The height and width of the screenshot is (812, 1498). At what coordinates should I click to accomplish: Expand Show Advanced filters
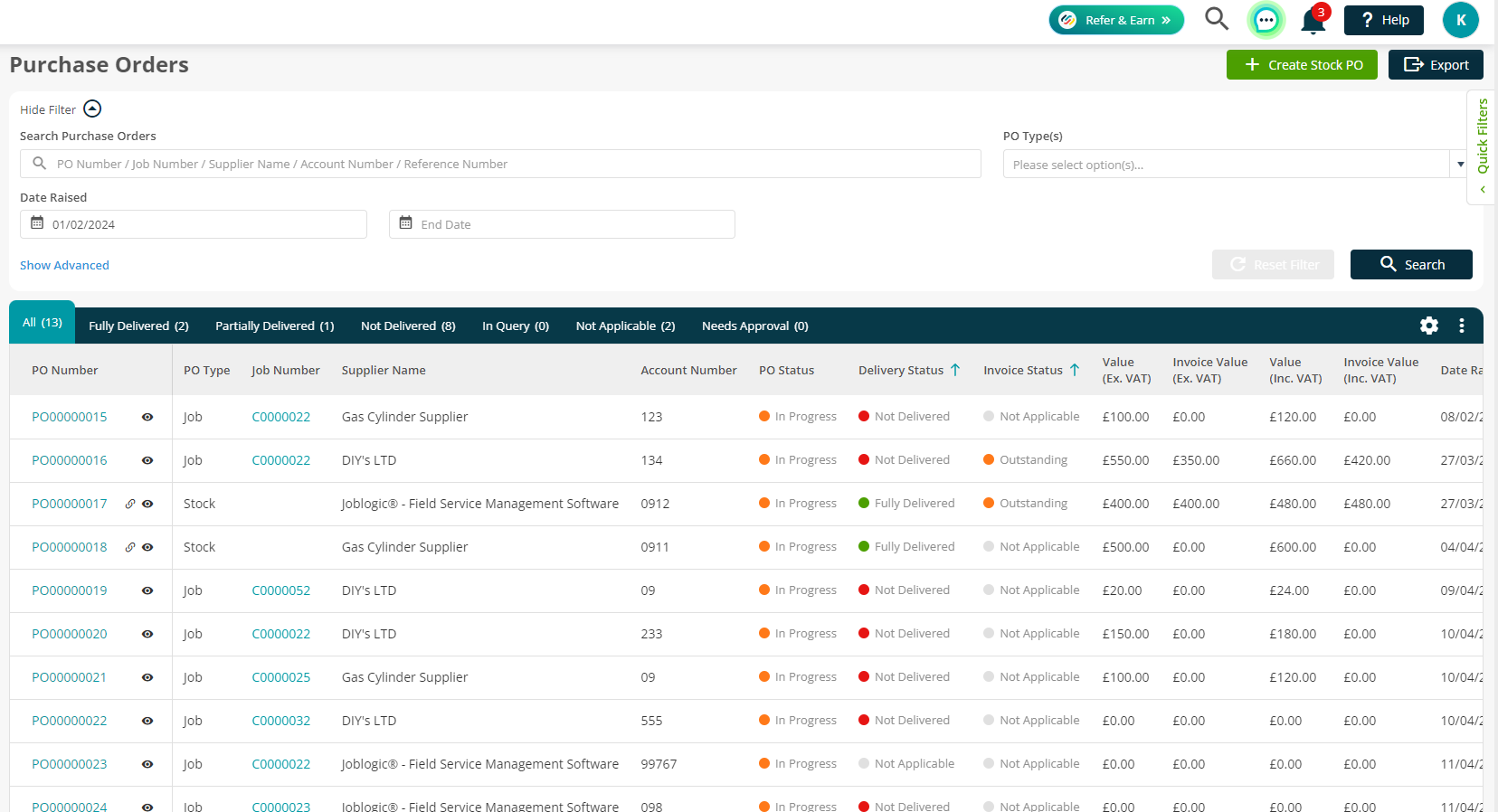[x=64, y=265]
